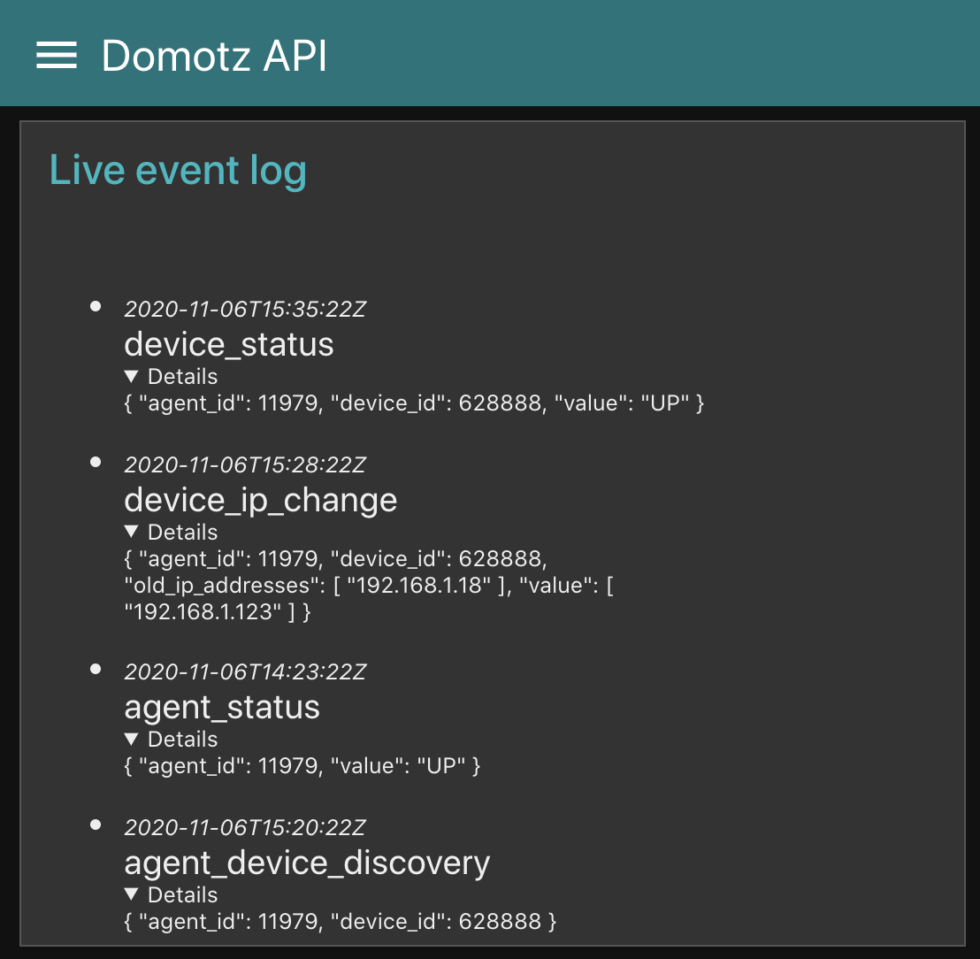
Task: Collapse Details under the device_status event
Action: pos(170,376)
